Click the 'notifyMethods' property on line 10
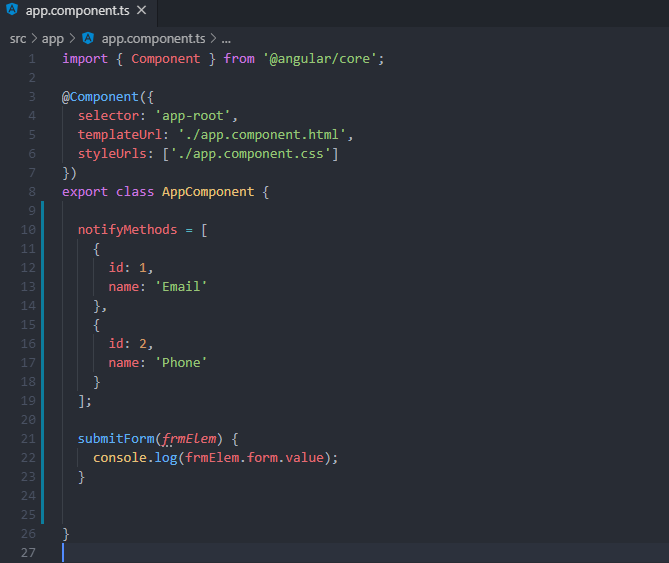The width and height of the screenshot is (669, 563). [127, 230]
